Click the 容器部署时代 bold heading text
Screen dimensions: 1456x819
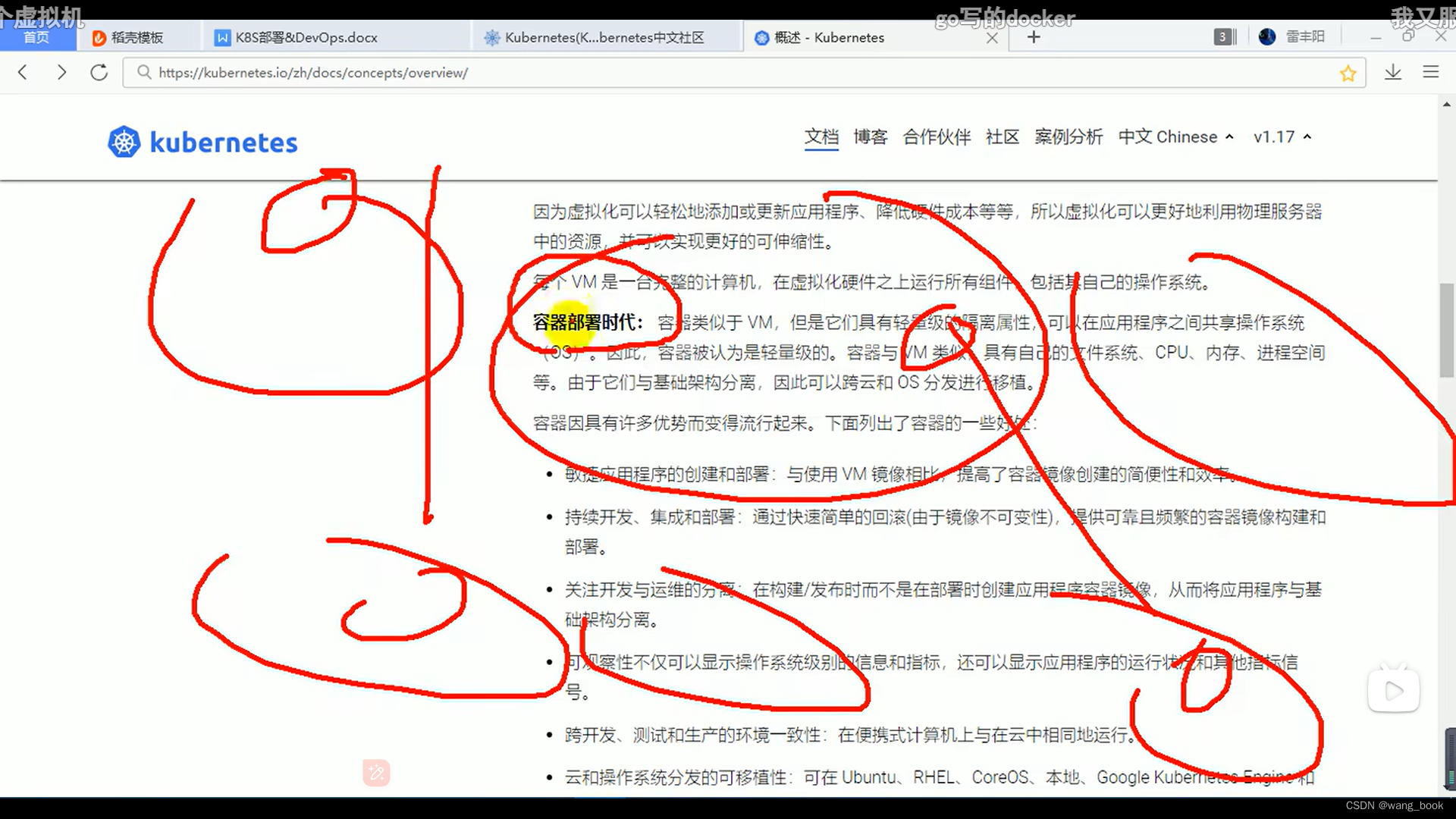coord(588,323)
